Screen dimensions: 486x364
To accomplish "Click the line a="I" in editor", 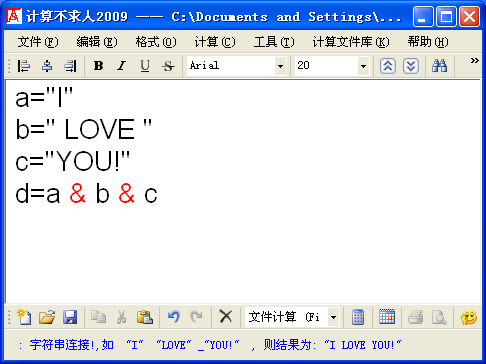I will point(44,98).
